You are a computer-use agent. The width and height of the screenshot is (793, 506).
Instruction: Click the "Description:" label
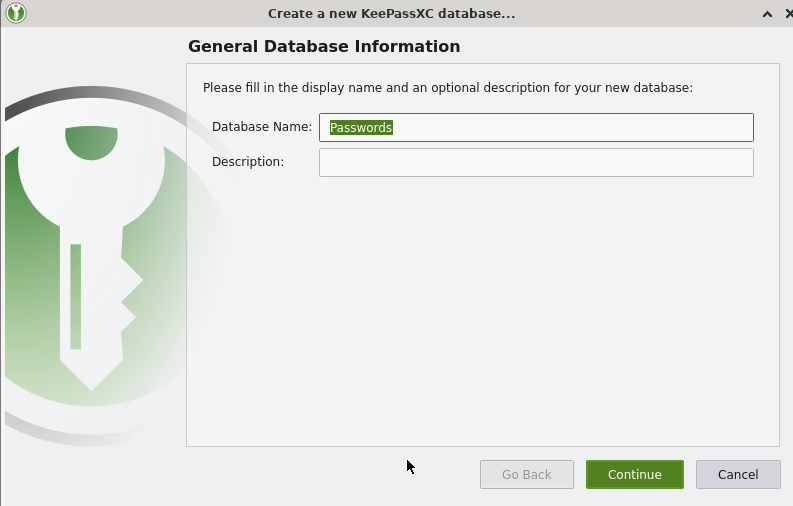click(x=248, y=162)
